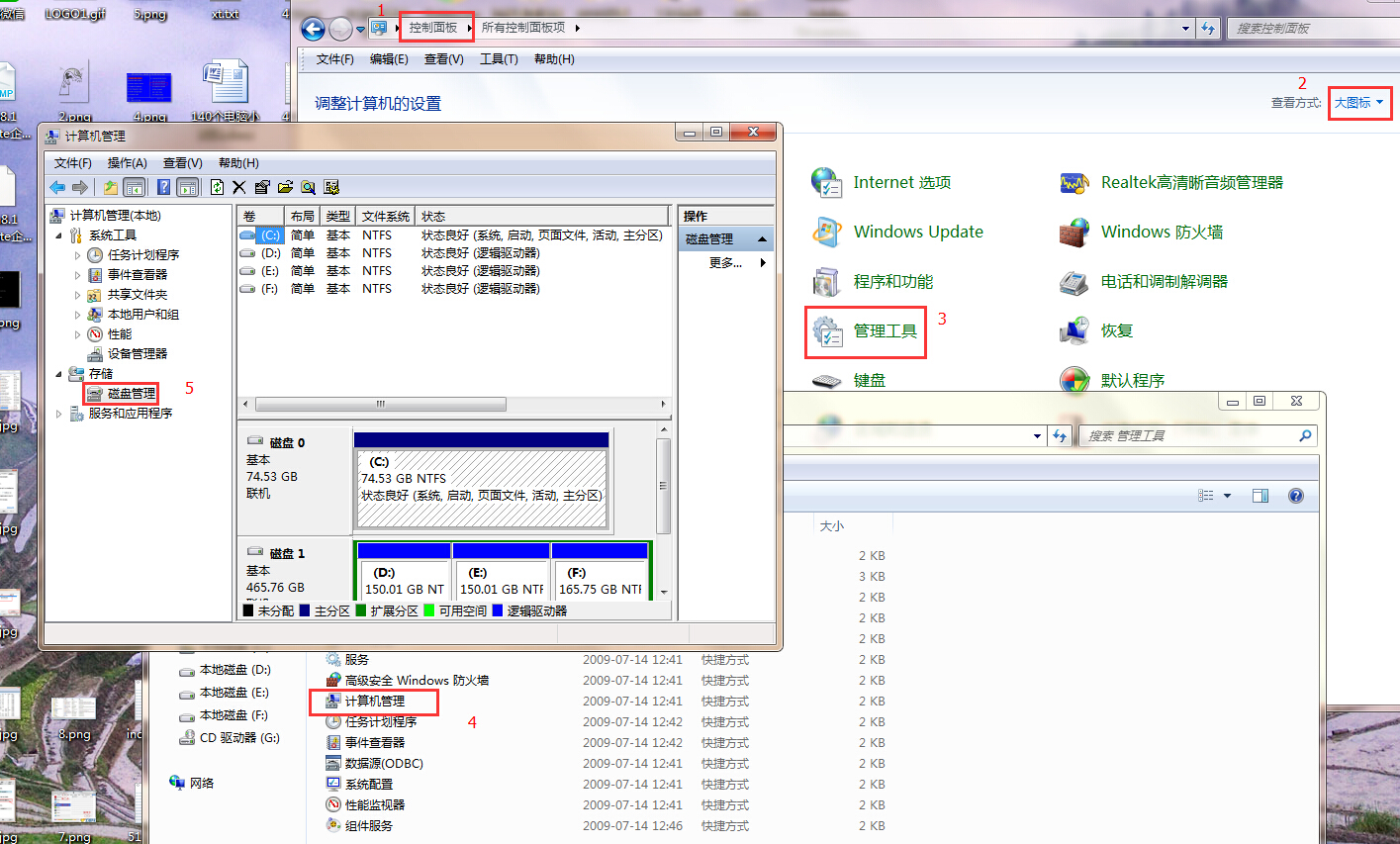Open the Properties icon in Computer Management toolbar
Viewport: 1400px width, 844px height.
coord(261,187)
